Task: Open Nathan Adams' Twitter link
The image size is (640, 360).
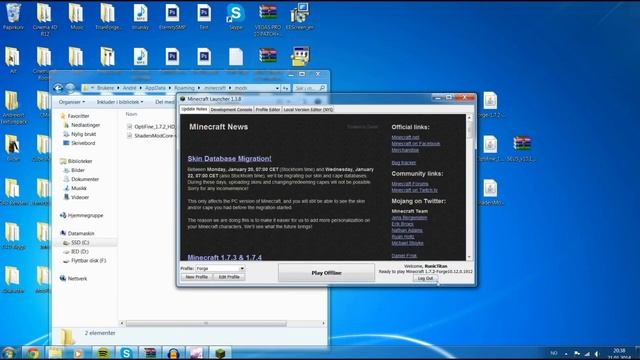Action: (407, 230)
